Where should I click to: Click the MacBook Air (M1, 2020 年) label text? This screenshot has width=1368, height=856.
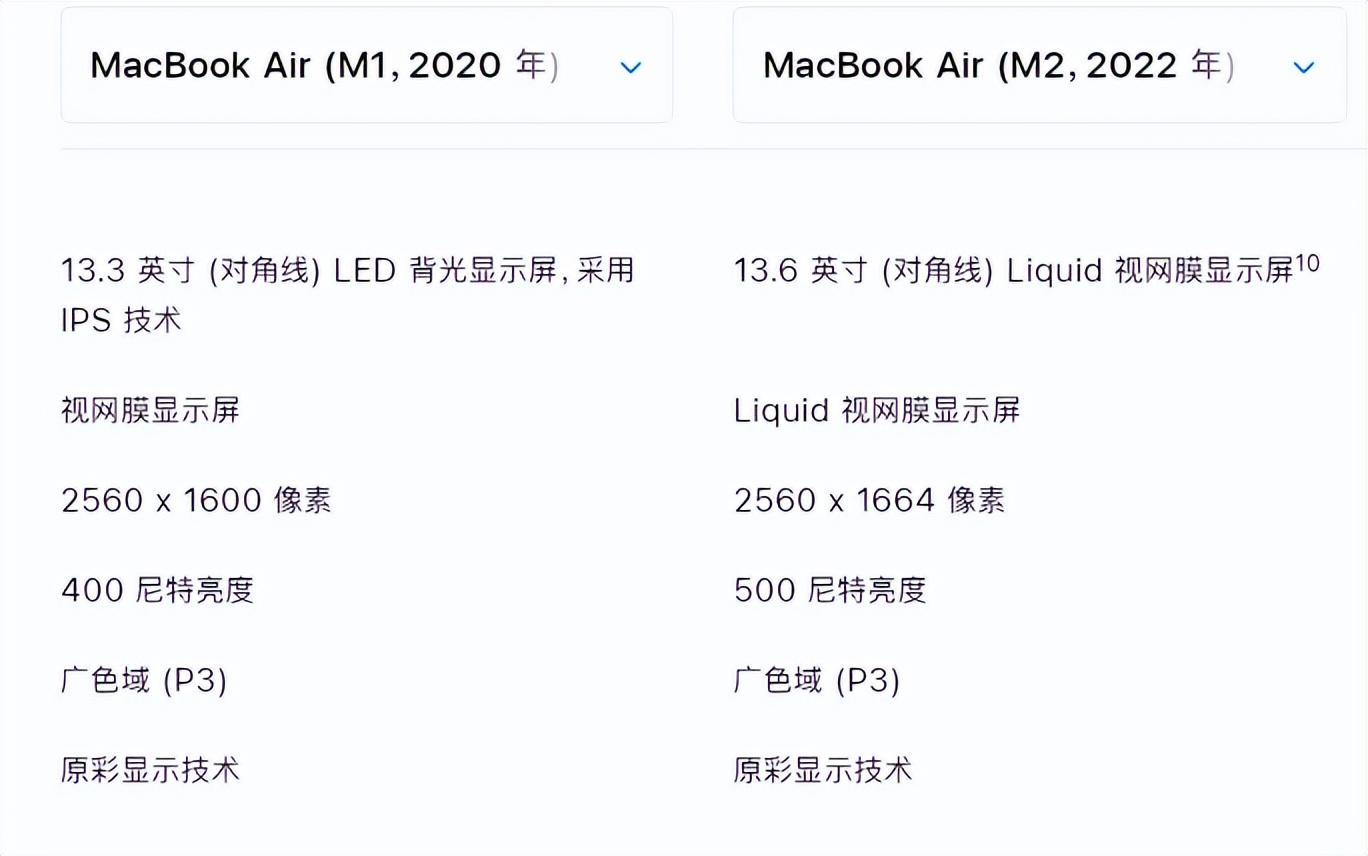[324, 66]
